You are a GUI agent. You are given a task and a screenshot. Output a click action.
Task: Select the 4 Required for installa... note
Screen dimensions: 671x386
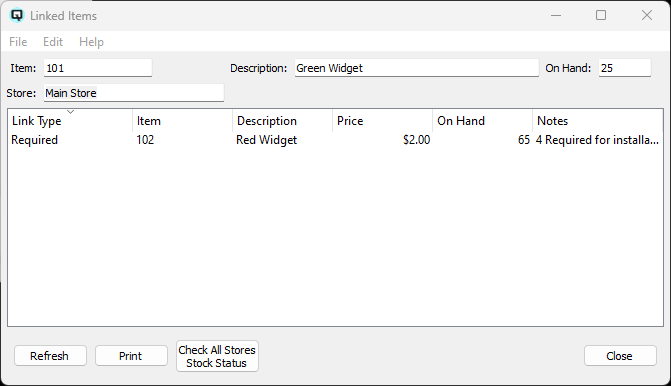[x=597, y=140]
